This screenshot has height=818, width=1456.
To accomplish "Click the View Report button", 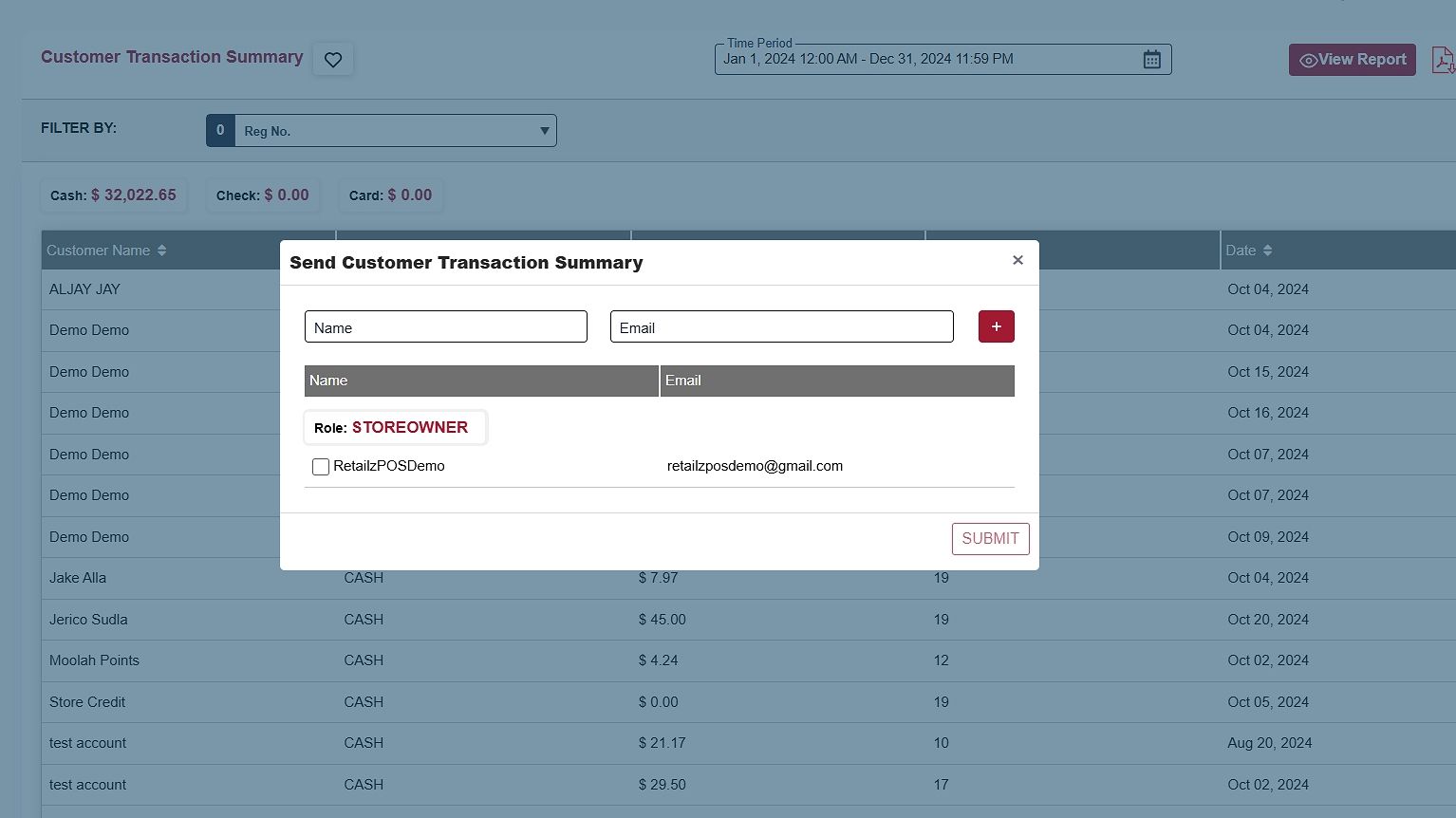I will [1352, 60].
